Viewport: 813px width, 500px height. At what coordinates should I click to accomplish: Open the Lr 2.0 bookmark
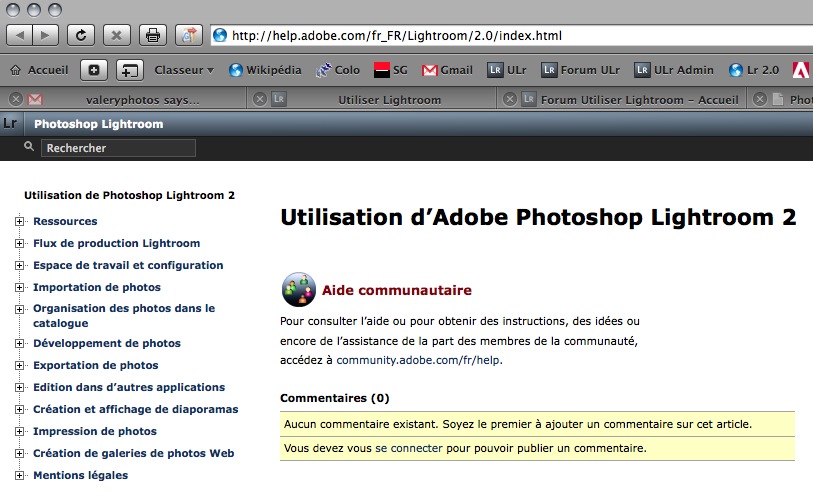click(x=753, y=70)
